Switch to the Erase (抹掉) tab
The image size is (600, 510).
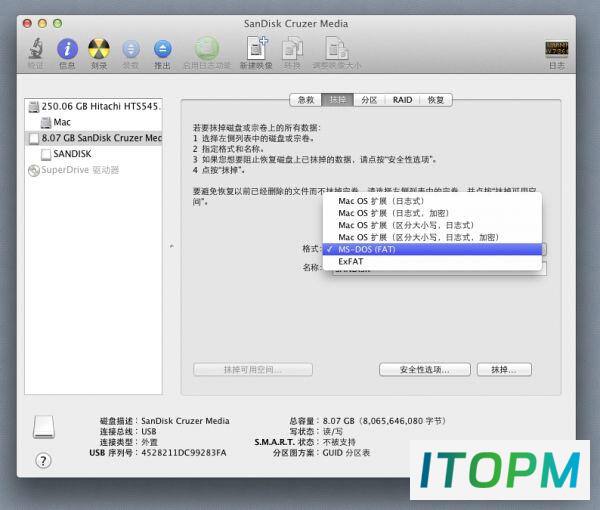tap(338, 100)
